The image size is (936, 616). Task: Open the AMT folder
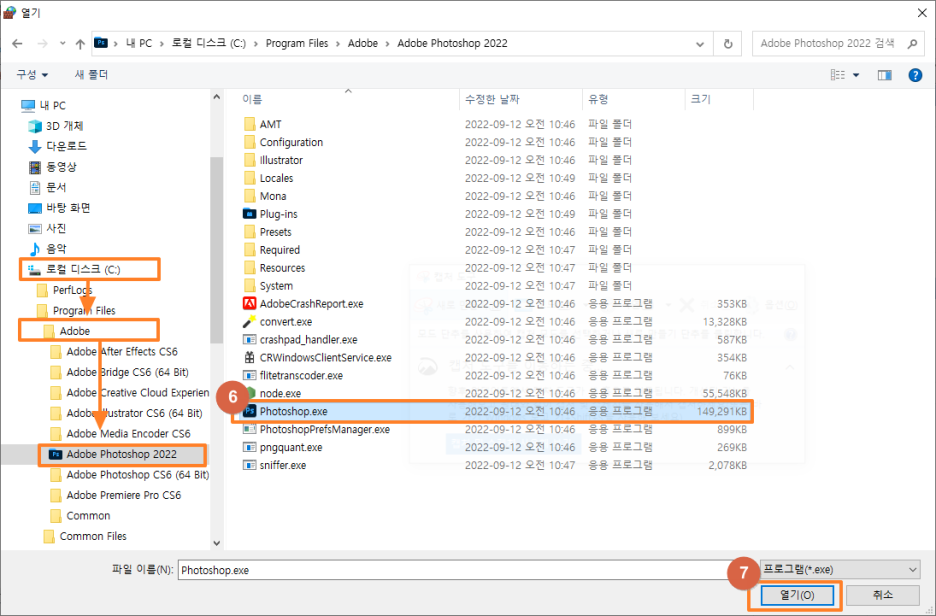click(263, 124)
